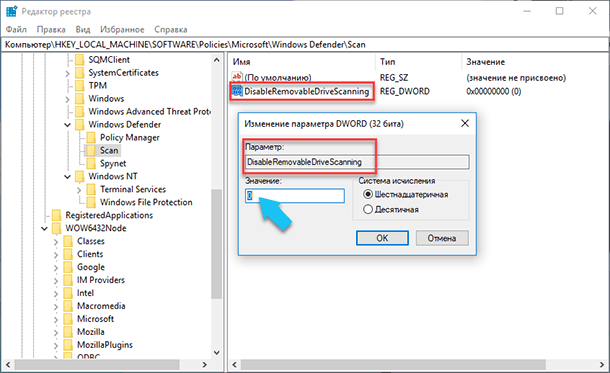Screen dimensions: 610x373
Task: Select the Intel key in the tree
Action: [85, 293]
